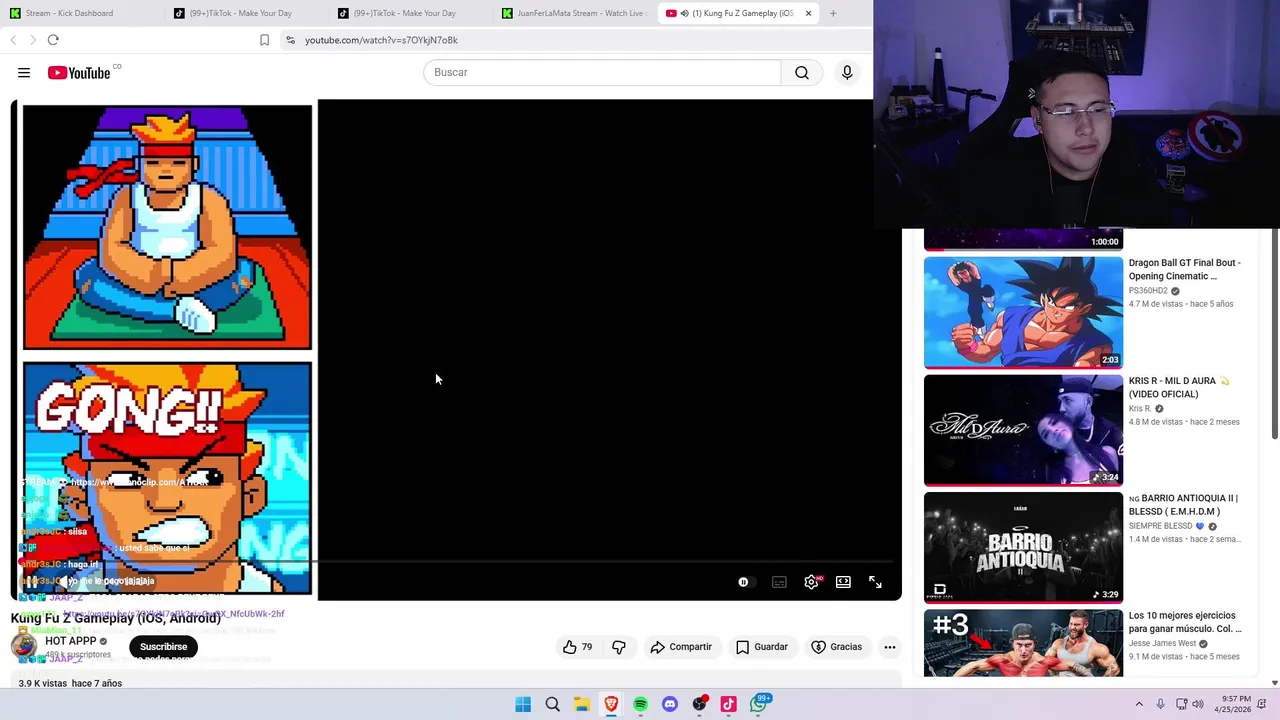This screenshot has width=1280, height=720.
Task: Open Spotify from taskbar
Action: click(x=640, y=704)
